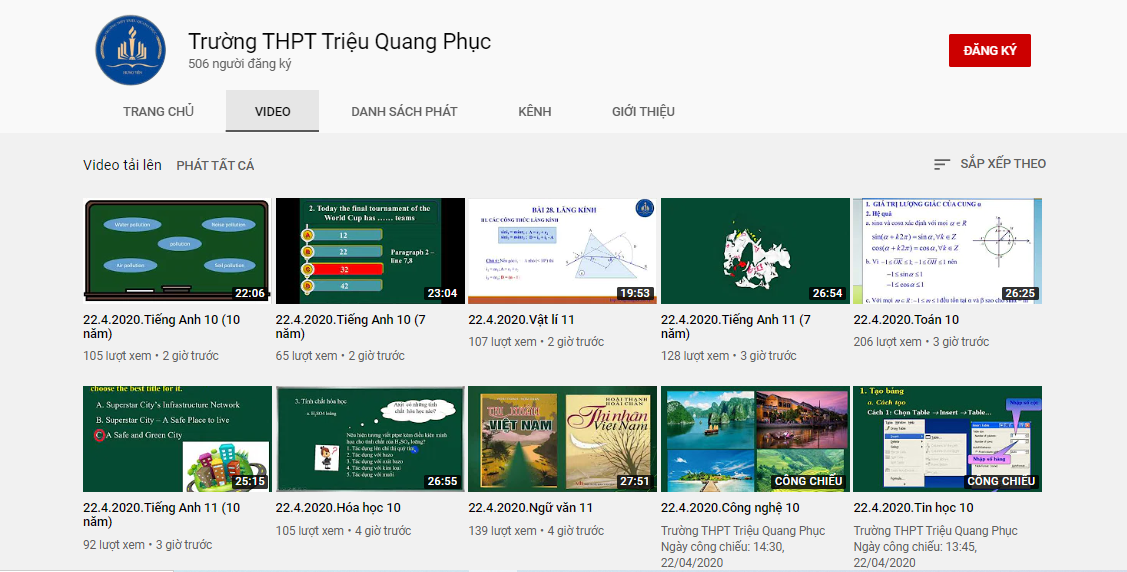
Task: Click CÔNG CHIẾU badge on Công nghệ 10
Action: coord(808,481)
